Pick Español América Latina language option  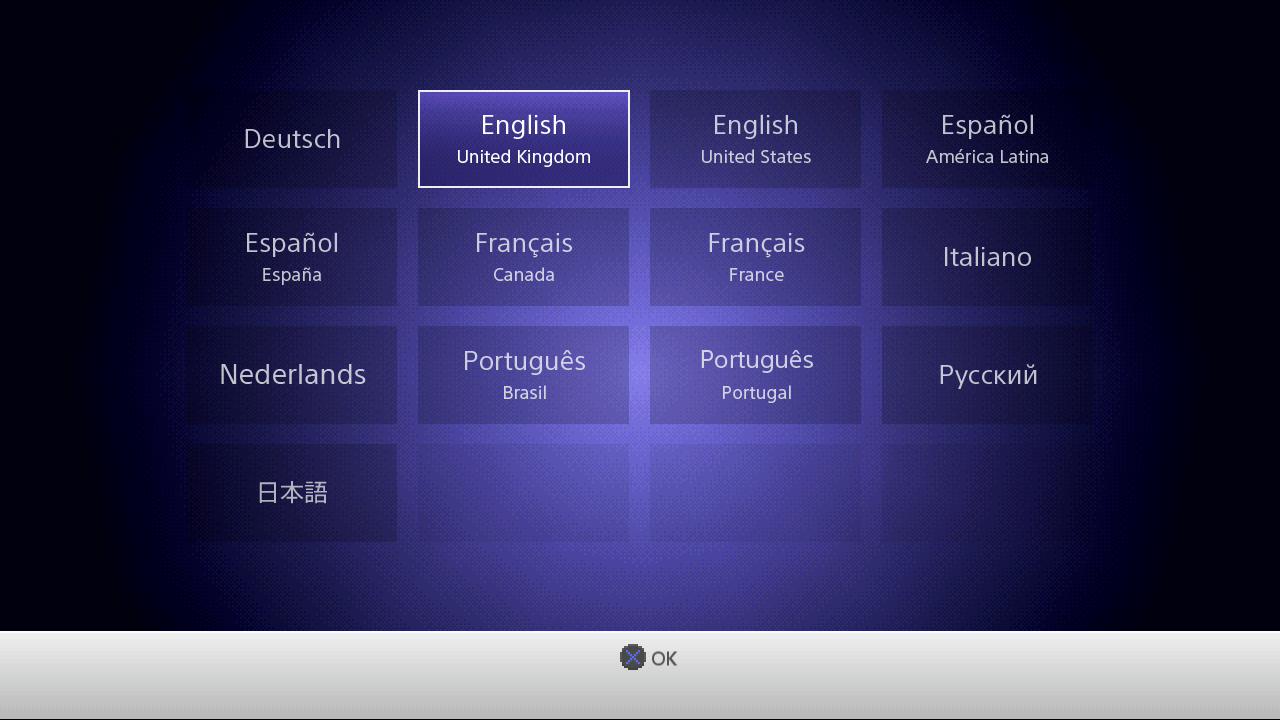pyautogui.click(x=987, y=139)
